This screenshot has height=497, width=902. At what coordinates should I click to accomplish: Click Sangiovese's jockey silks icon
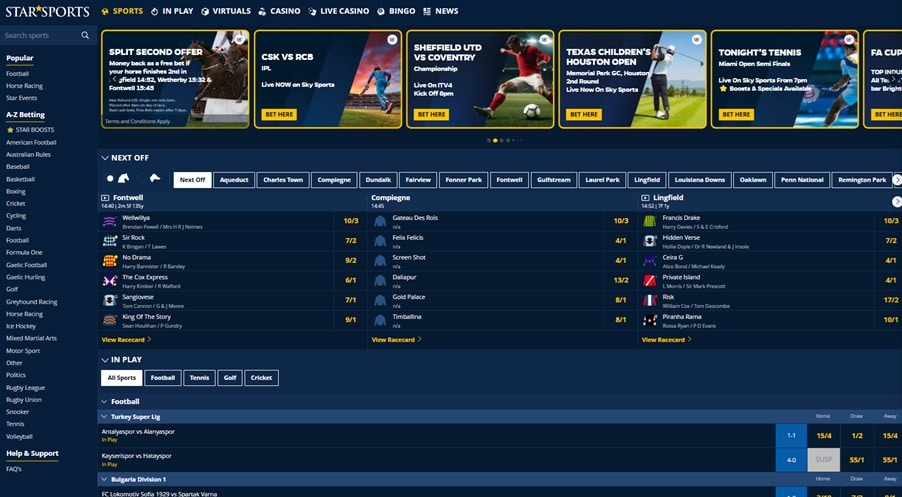[110, 300]
